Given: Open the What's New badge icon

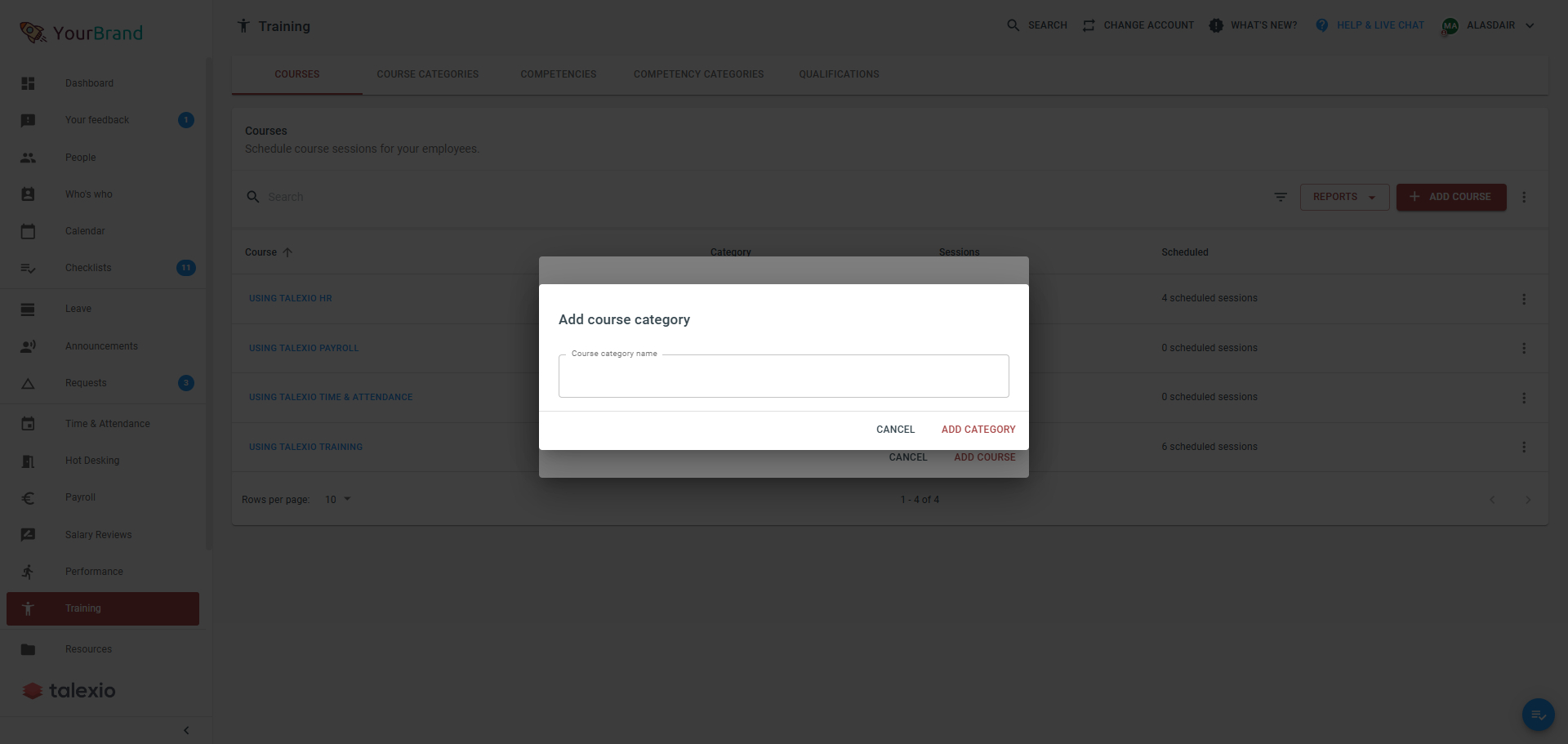Looking at the screenshot, I should click(x=1216, y=25).
